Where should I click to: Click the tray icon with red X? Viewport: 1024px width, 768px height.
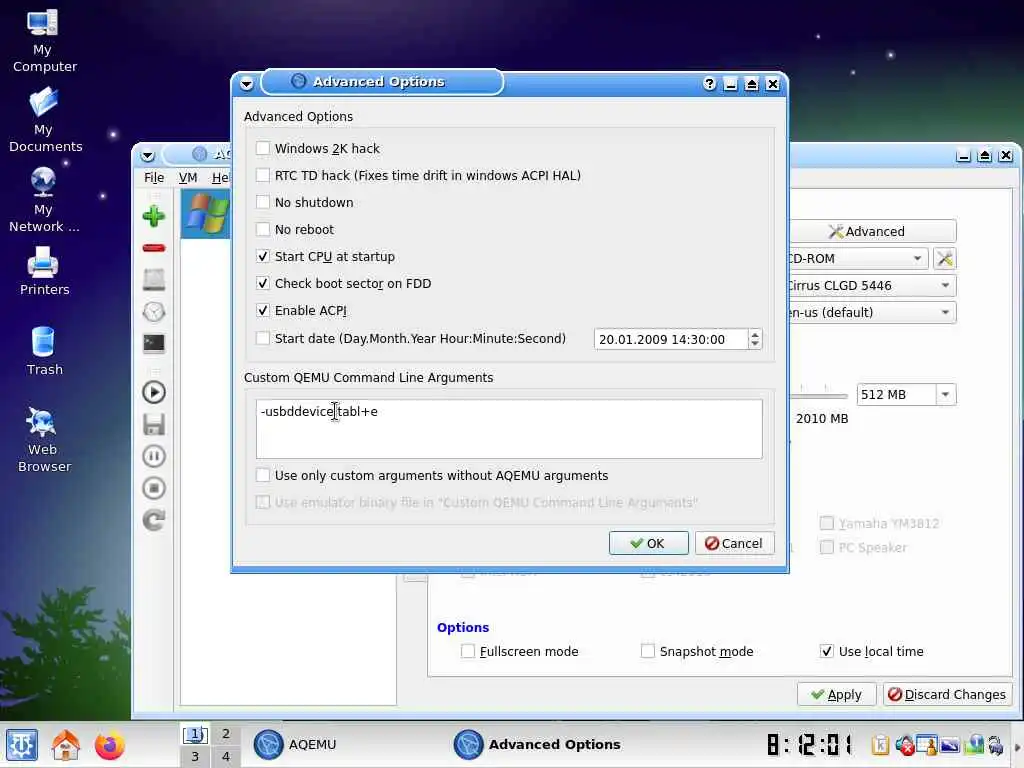(x=904, y=744)
